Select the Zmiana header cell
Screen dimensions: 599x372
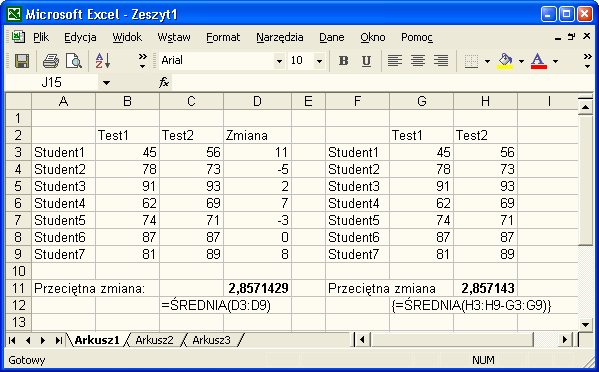[x=257, y=135]
